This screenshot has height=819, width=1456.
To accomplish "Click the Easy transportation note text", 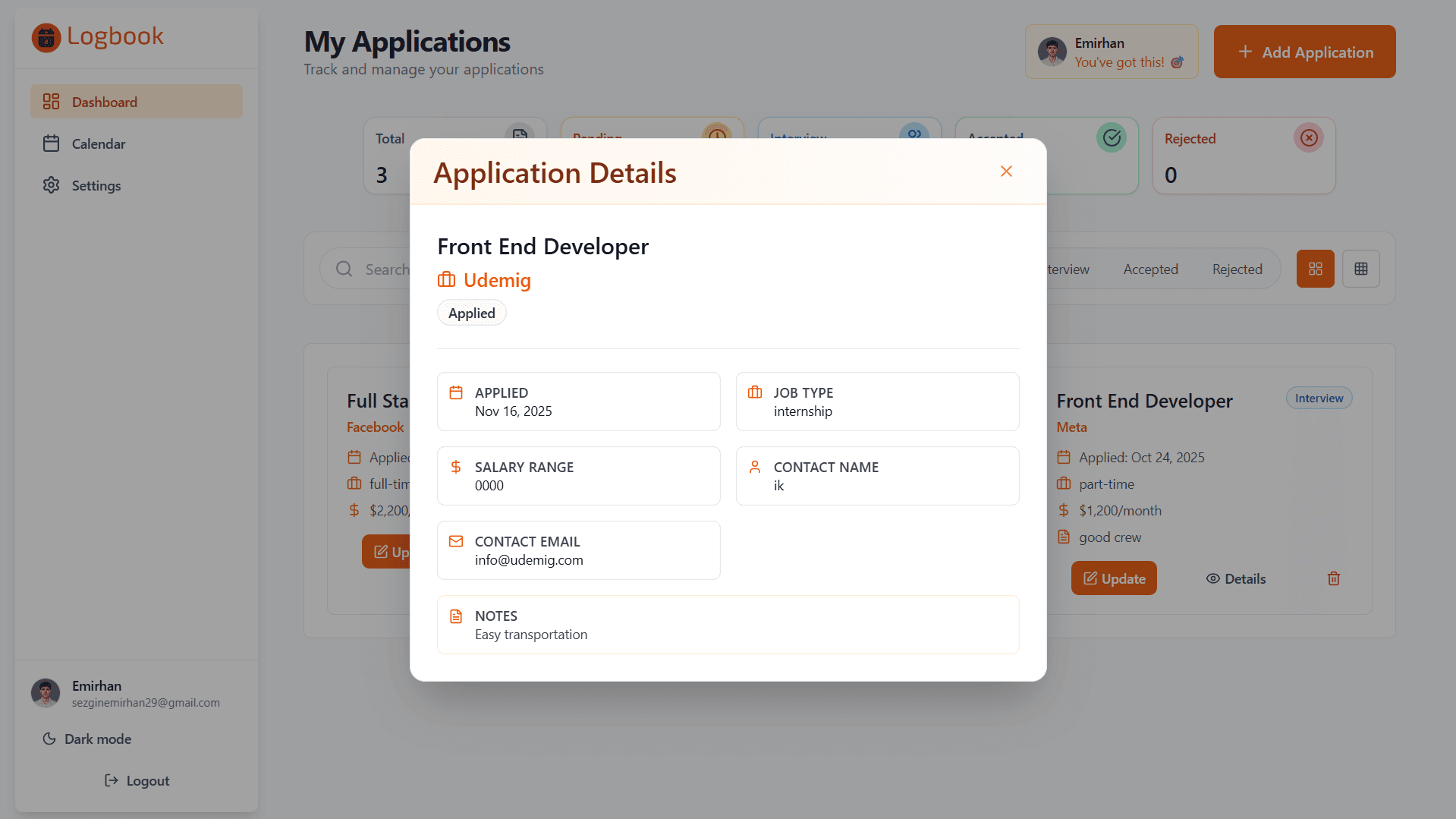I will coord(531,635).
